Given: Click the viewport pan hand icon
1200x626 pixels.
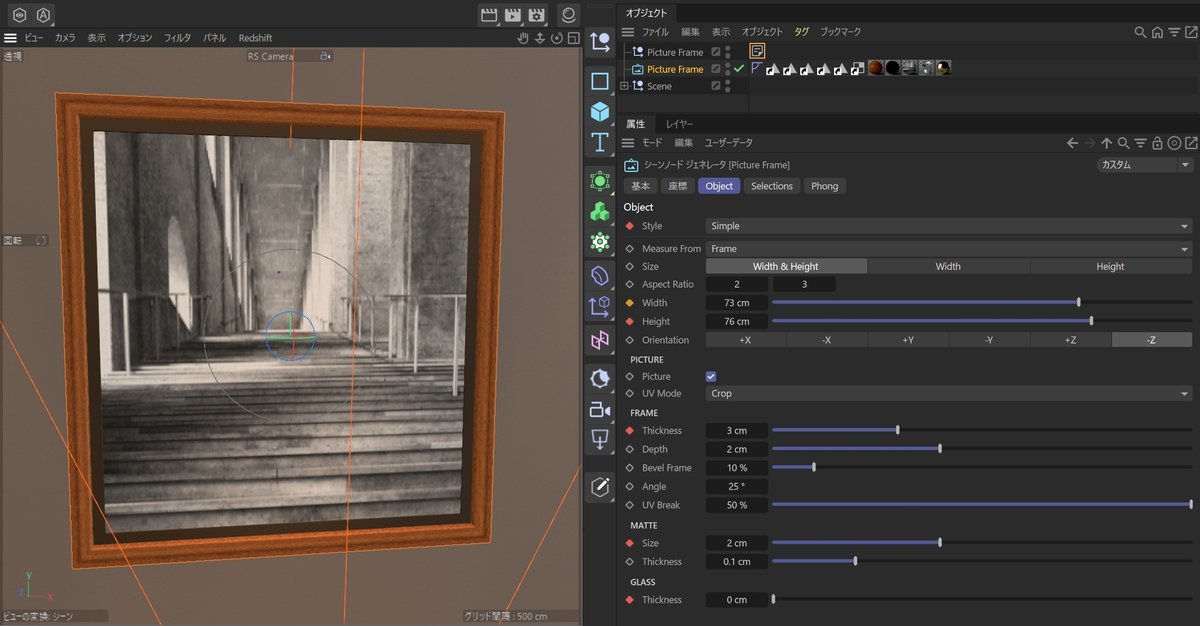Looking at the screenshot, I should pos(522,38).
